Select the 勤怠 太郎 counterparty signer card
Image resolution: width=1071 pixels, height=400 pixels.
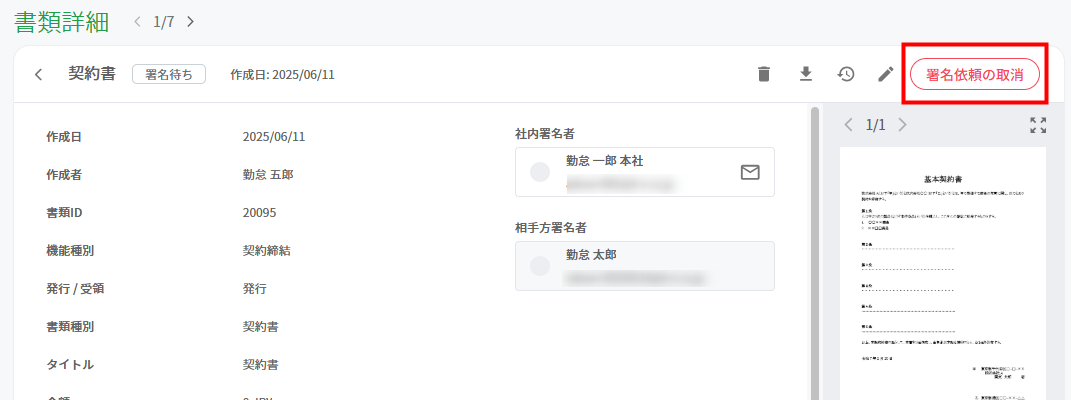click(645, 266)
